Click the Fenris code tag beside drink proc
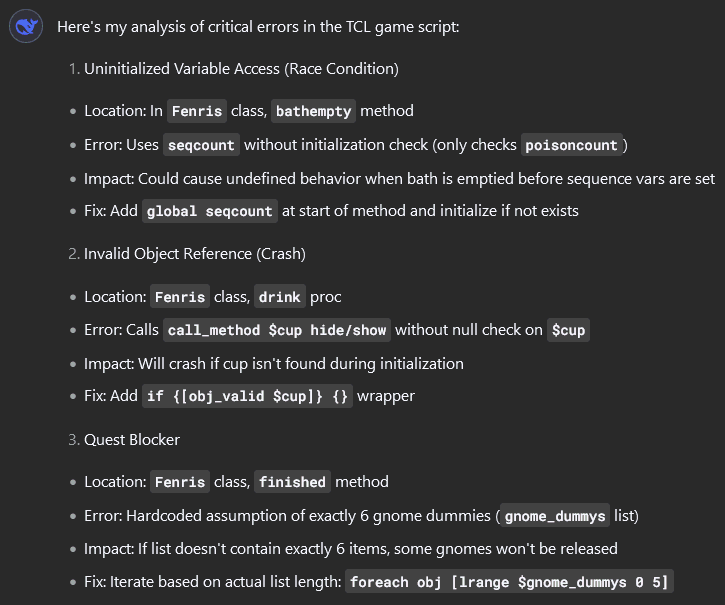 click(180, 297)
